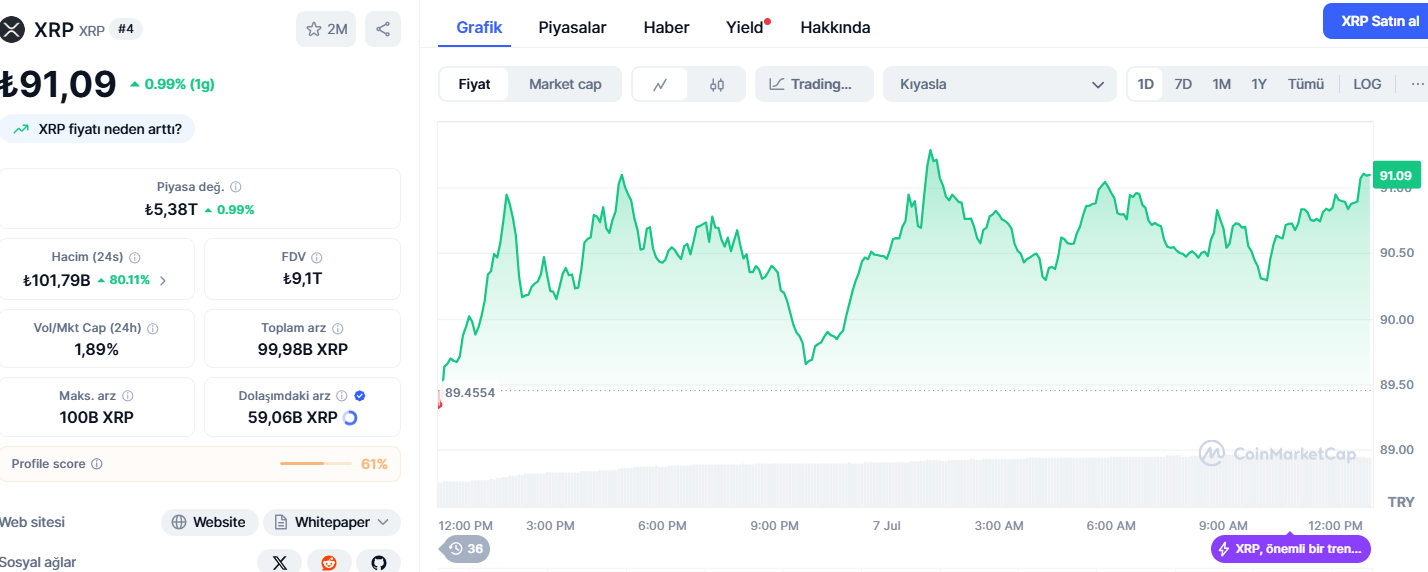Select the Tümü time range
The width and height of the screenshot is (1428, 572).
pos(1305,84)
